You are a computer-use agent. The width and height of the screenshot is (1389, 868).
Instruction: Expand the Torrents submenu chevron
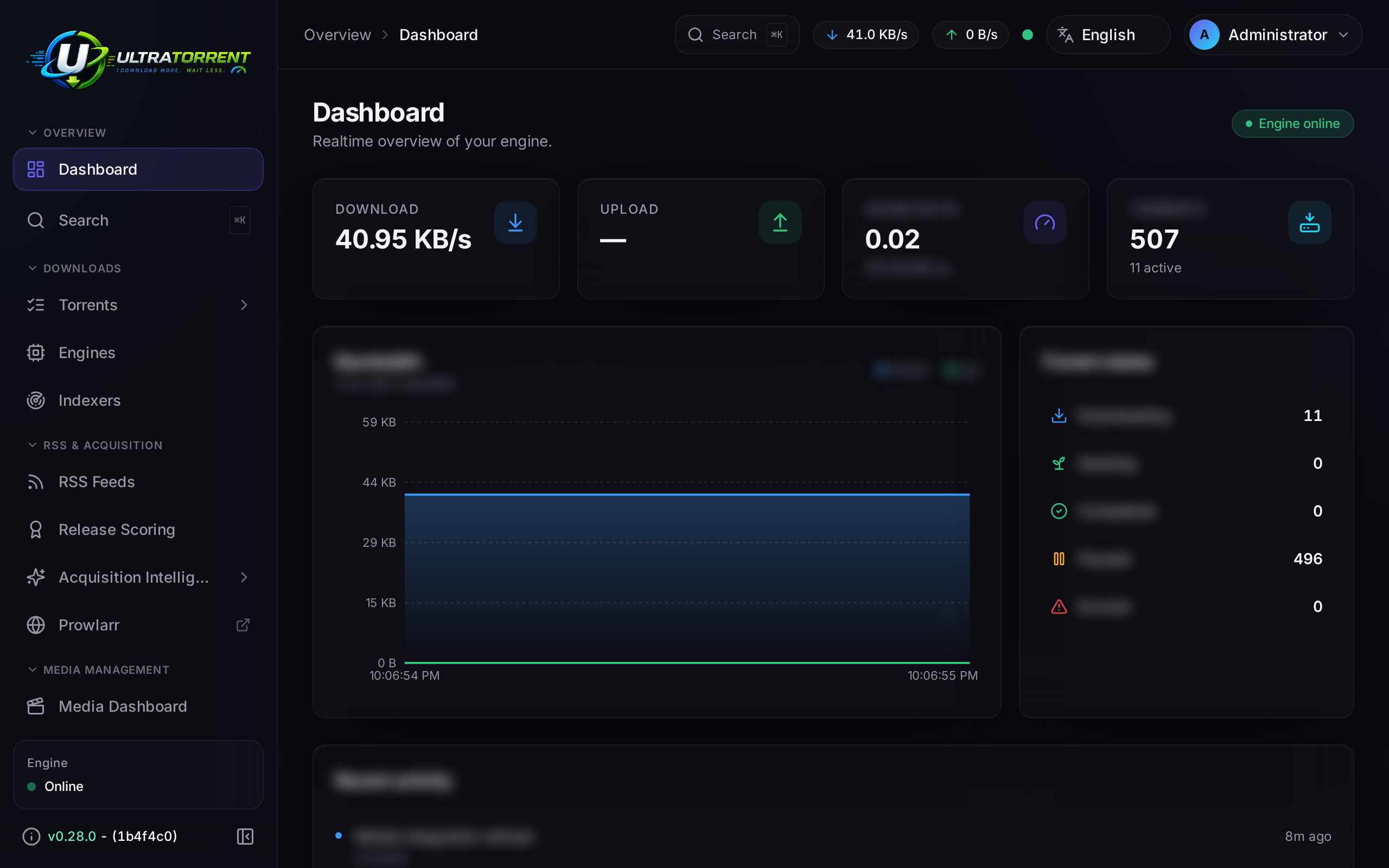(x=244, y=305)
